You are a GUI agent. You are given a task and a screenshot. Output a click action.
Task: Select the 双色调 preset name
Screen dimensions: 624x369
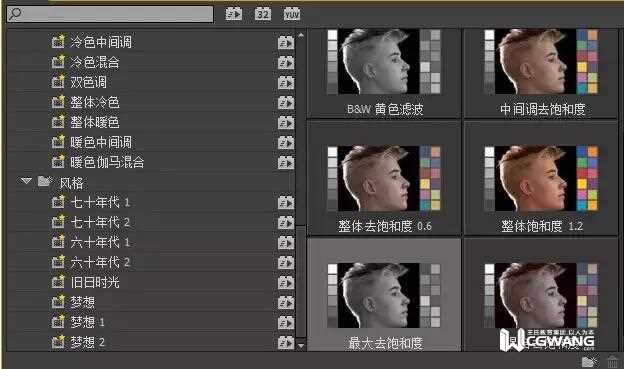pos(88,82)
